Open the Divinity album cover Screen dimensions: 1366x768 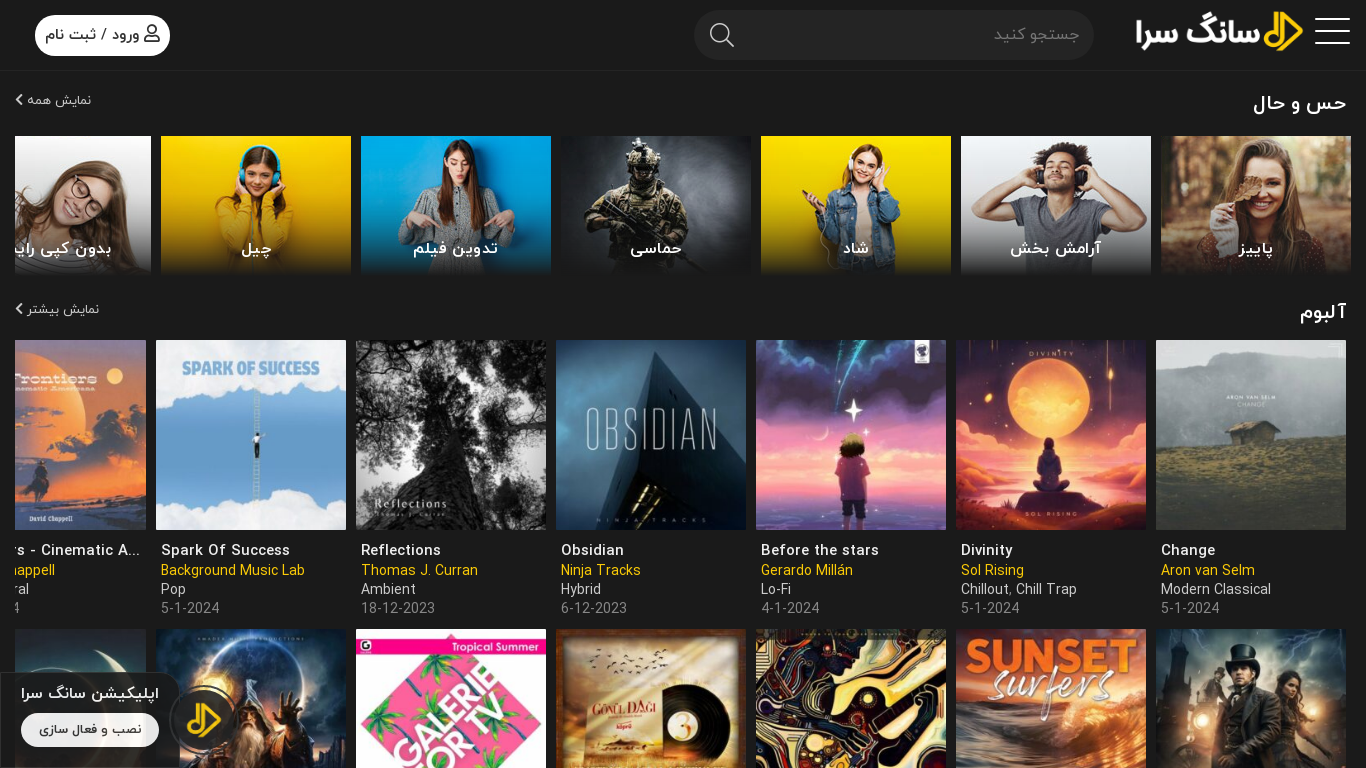[1051, 435]
